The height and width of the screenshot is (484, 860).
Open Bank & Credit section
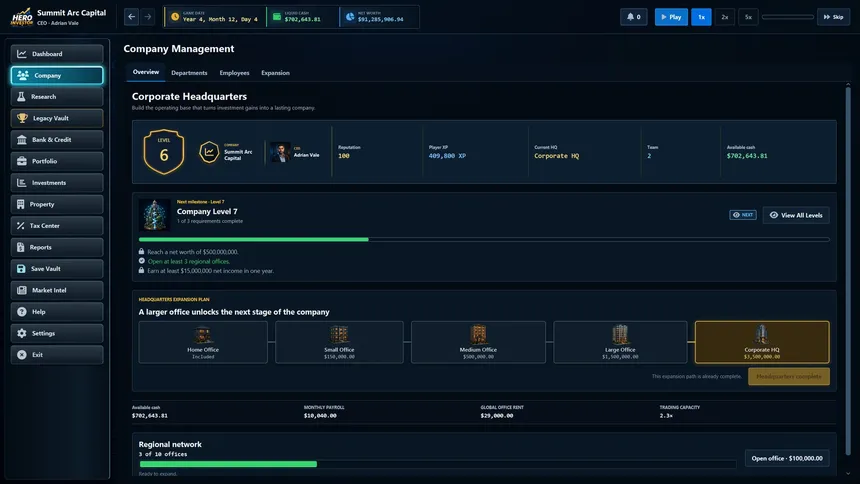[56, 139]
